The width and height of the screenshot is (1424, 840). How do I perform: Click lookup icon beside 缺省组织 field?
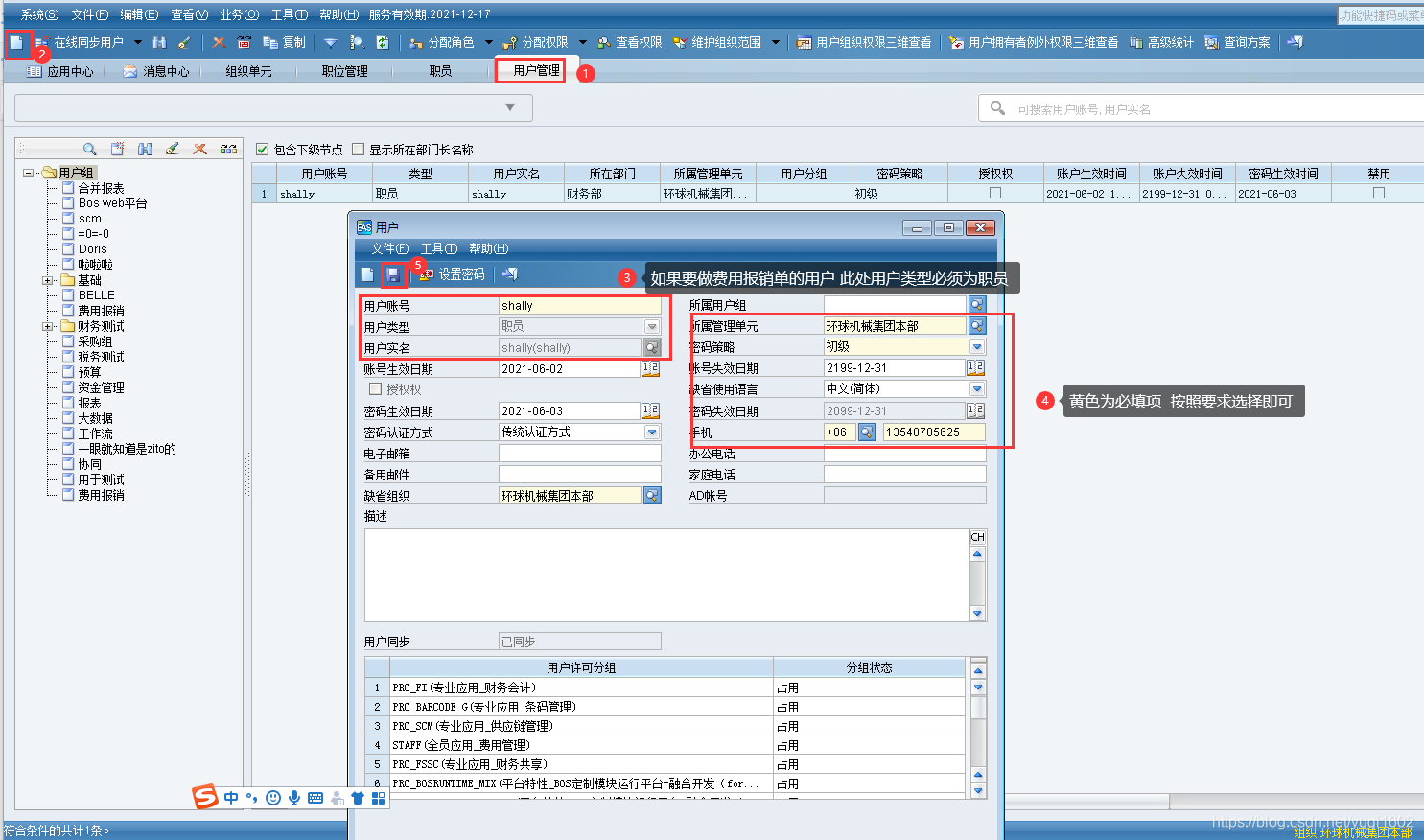[651, 496]
